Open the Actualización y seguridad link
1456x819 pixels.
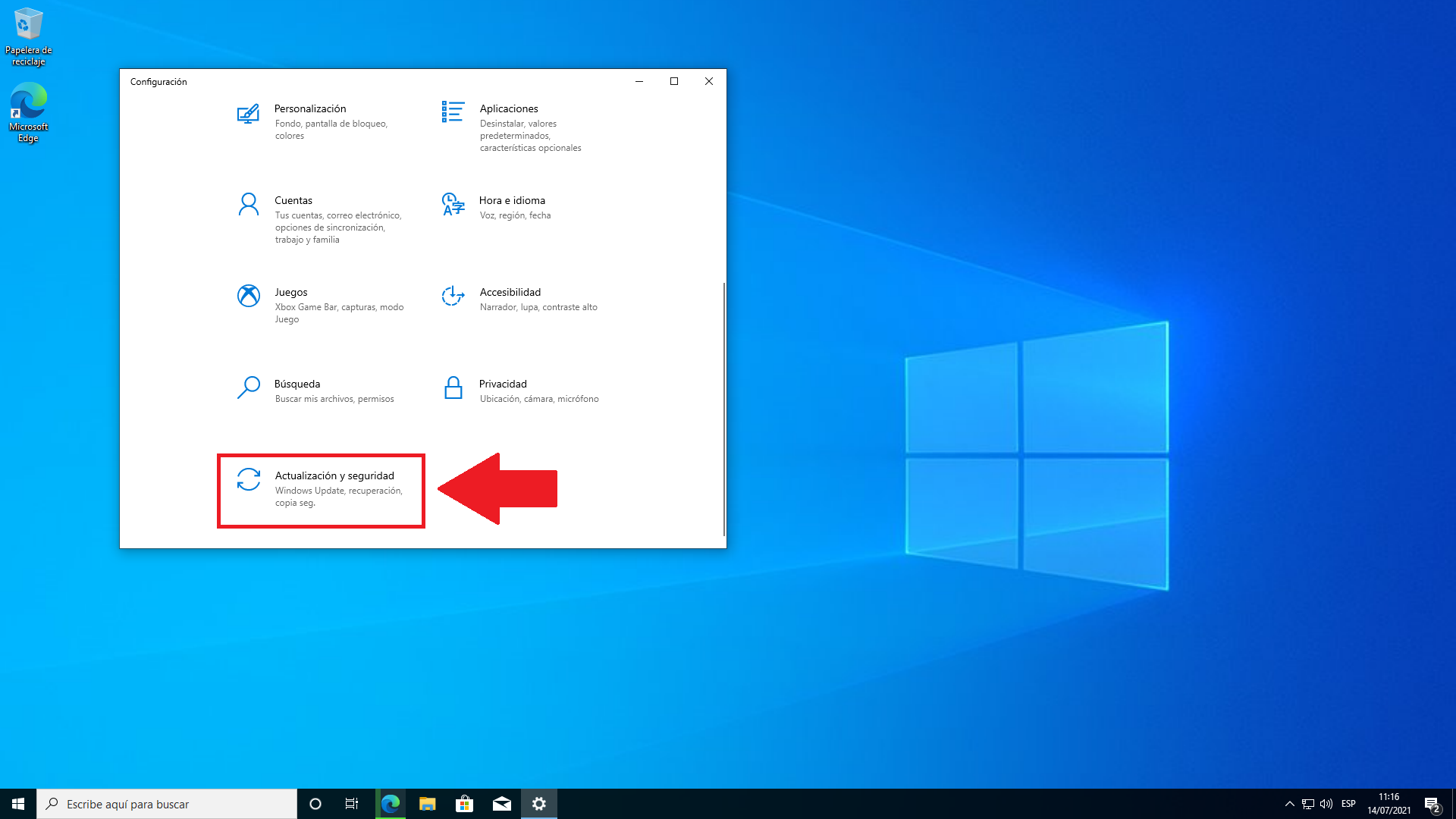(x=334, y=475)
